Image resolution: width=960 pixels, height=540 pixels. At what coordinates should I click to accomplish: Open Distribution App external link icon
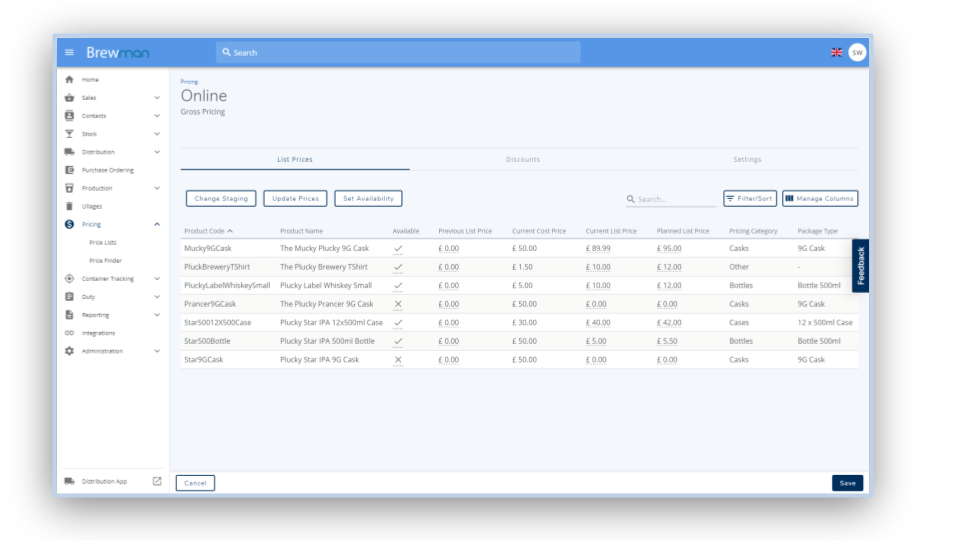157,481
